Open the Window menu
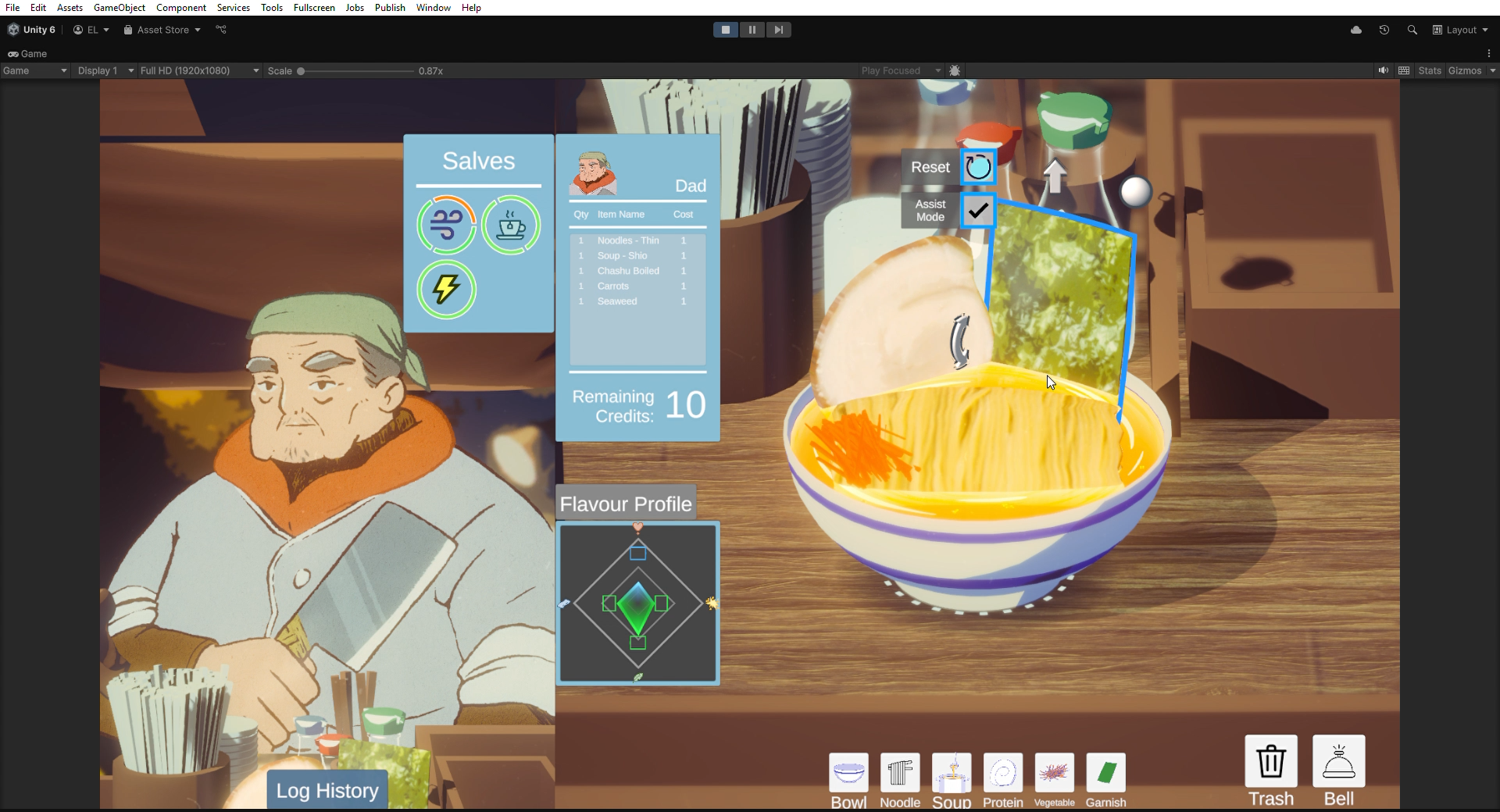Screen dimensions: 1500x812 (x=434, y=8)
